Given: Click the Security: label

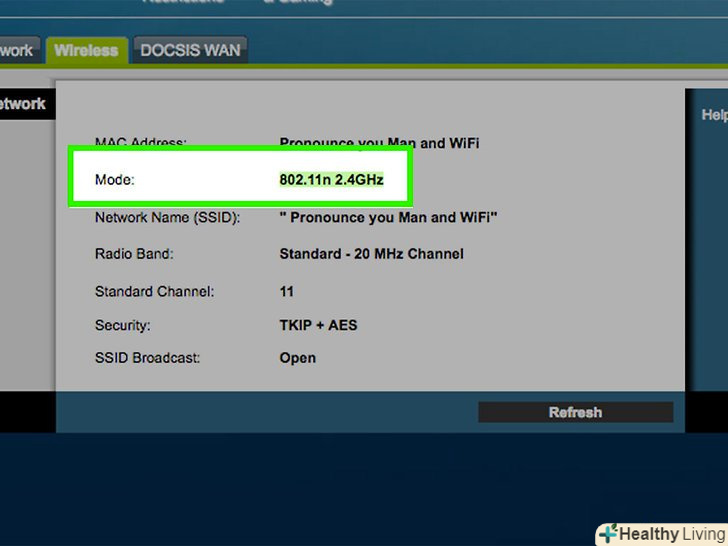Looking at the screenshot, I should coord(123,325).
